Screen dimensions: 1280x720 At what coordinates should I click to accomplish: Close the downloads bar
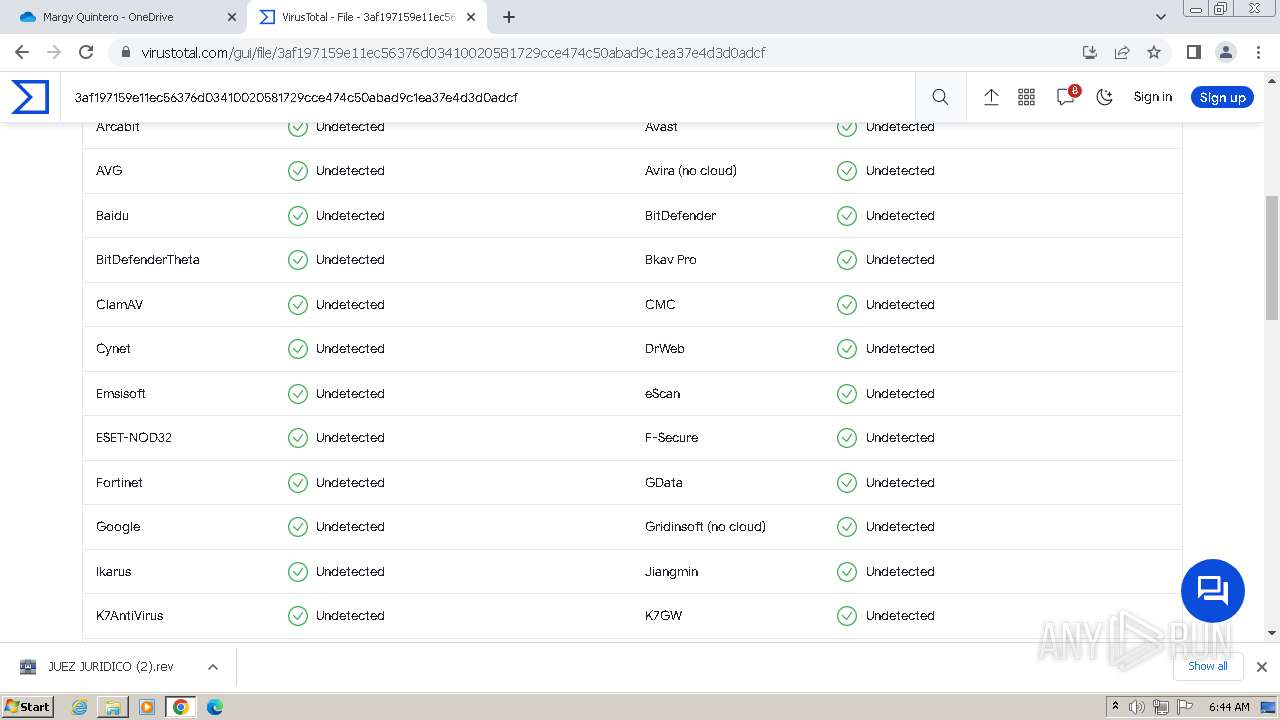(1261, 667)
